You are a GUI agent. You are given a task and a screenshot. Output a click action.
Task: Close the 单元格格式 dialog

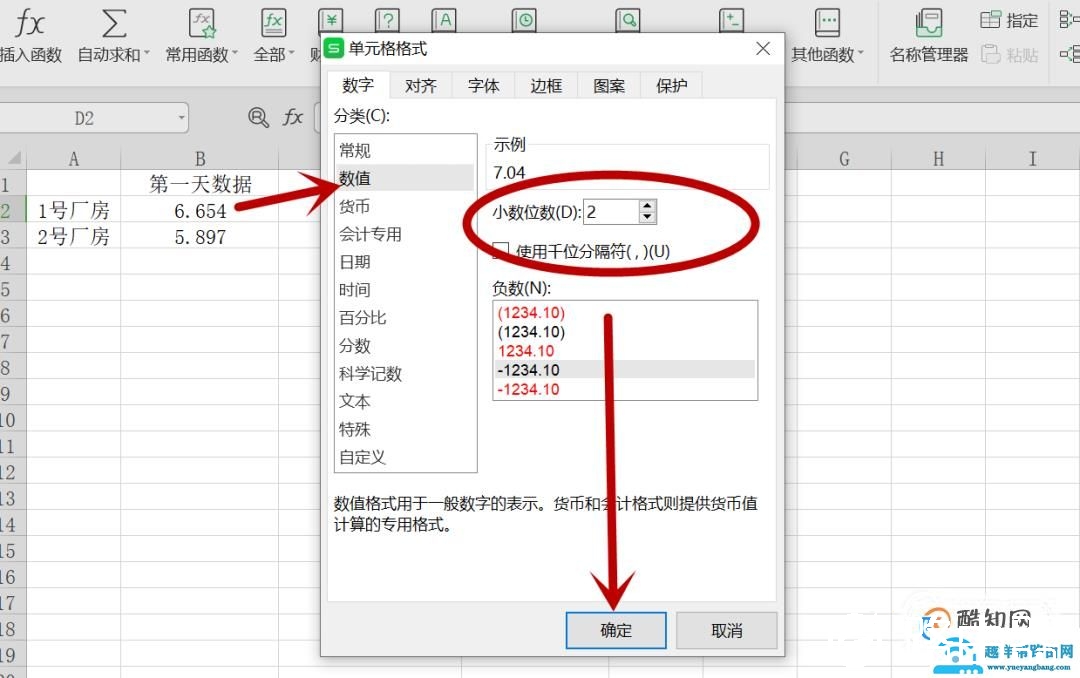click(x=762, y=49)
